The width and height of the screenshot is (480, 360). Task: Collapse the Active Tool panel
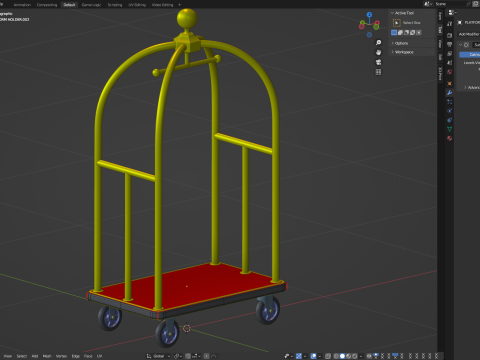tap(392, 13)
